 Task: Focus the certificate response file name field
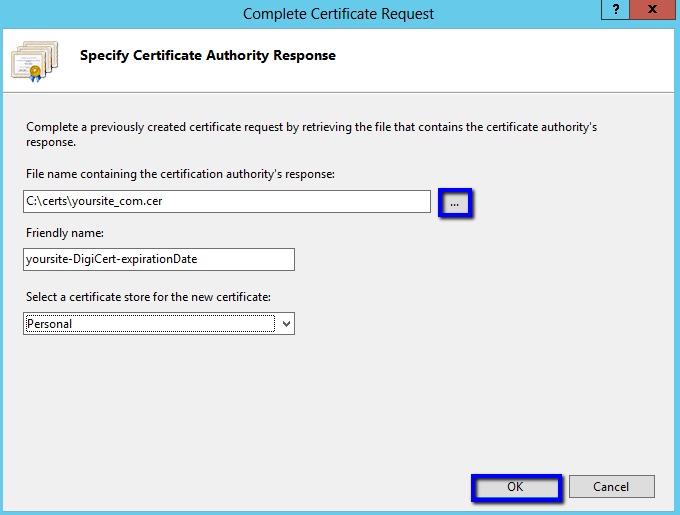(x=227, y=201)
